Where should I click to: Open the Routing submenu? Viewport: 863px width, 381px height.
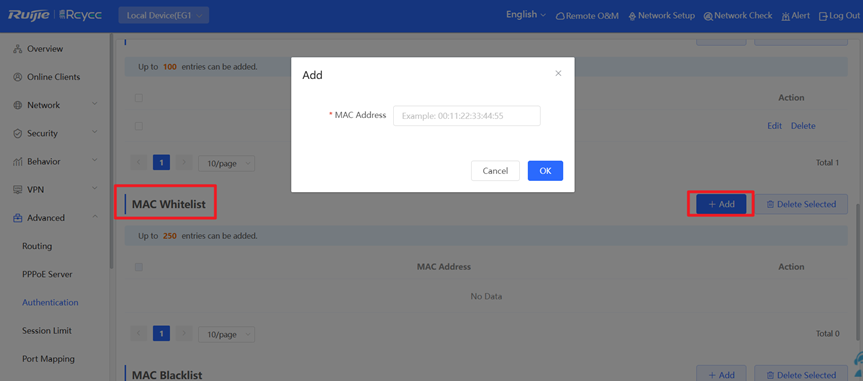(37, 246)
